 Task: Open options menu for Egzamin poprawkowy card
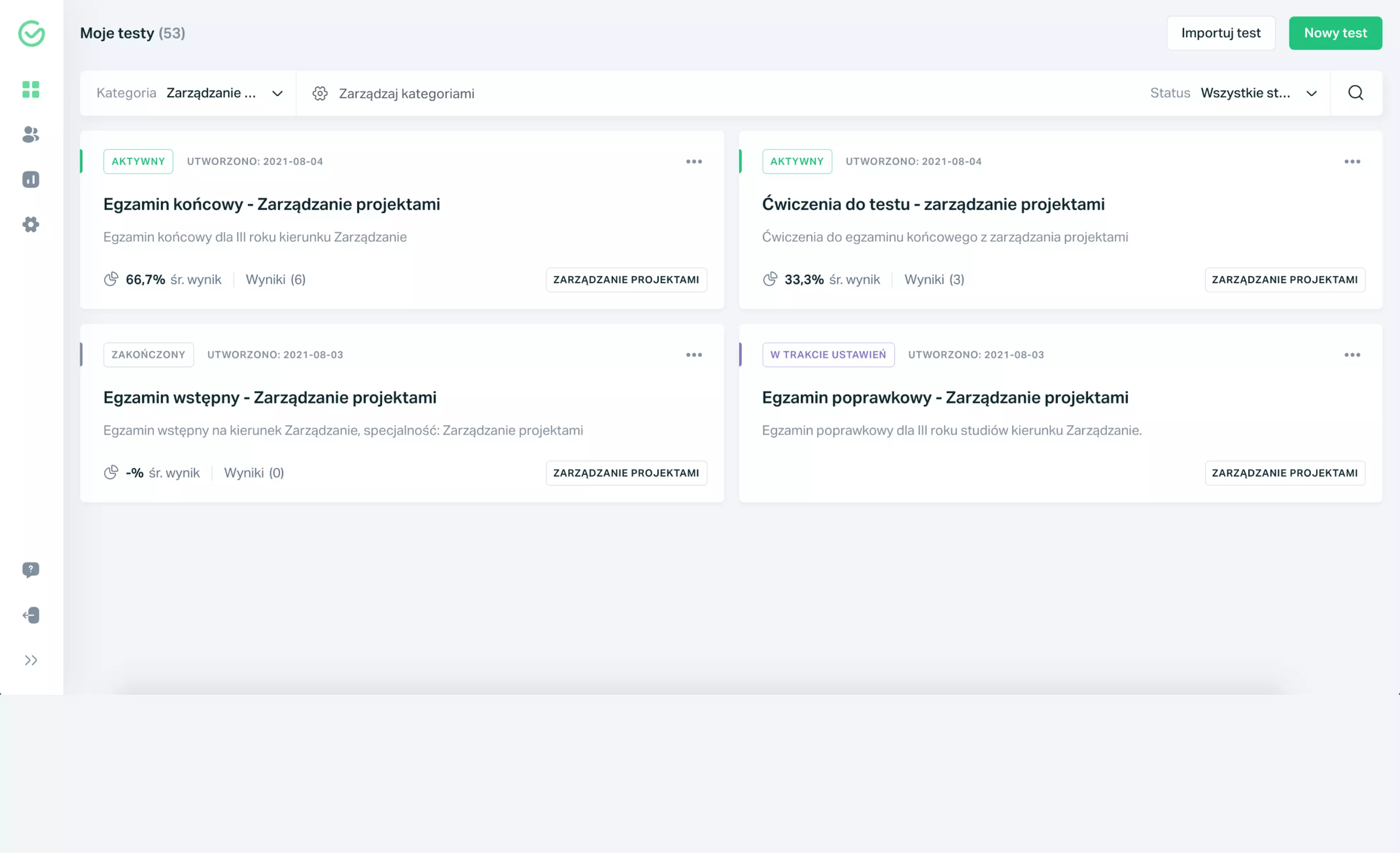[x=1352, y=355]
